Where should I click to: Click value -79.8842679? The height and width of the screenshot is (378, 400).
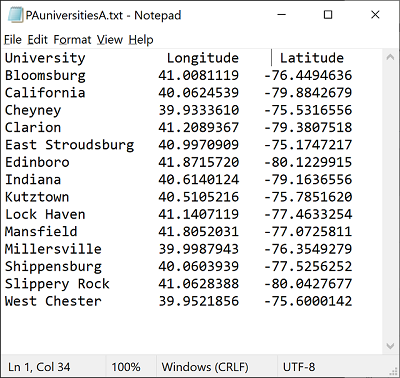[308, 93]
